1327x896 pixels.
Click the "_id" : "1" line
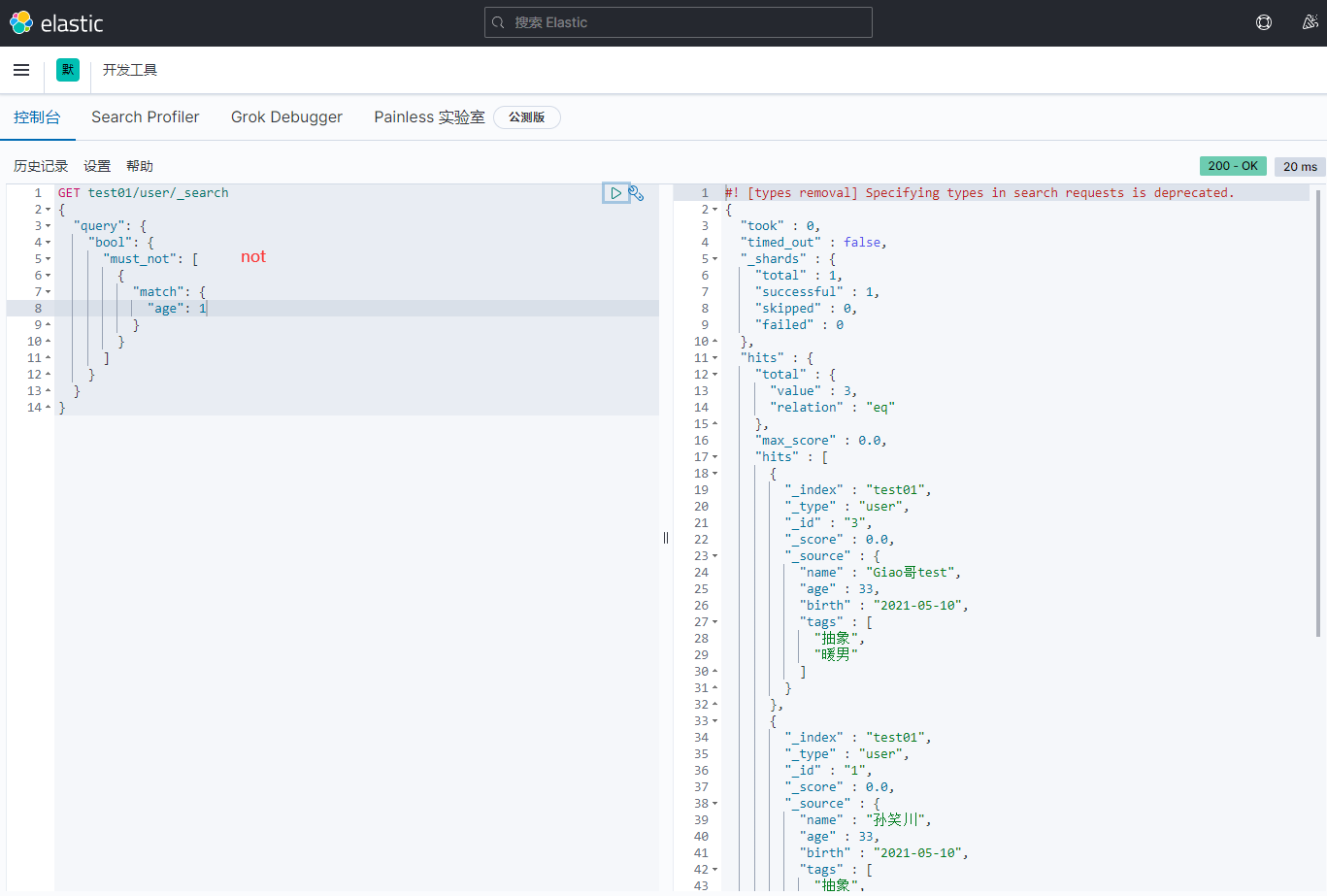tap(829, 771)
